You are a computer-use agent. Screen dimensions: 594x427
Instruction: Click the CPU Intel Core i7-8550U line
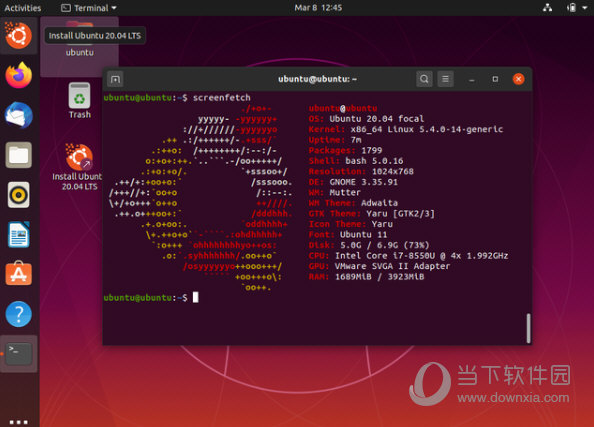click(x=408, y=256)
